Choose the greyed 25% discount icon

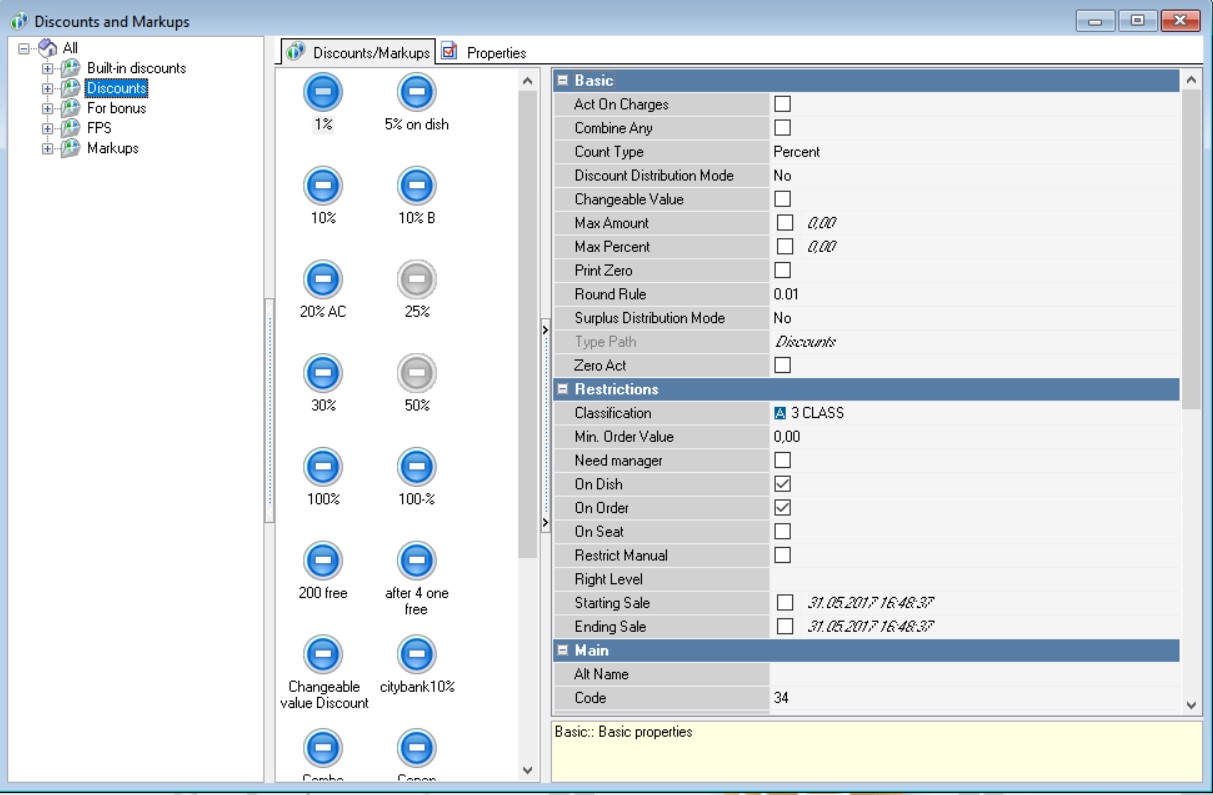click(x=416, y=280)
